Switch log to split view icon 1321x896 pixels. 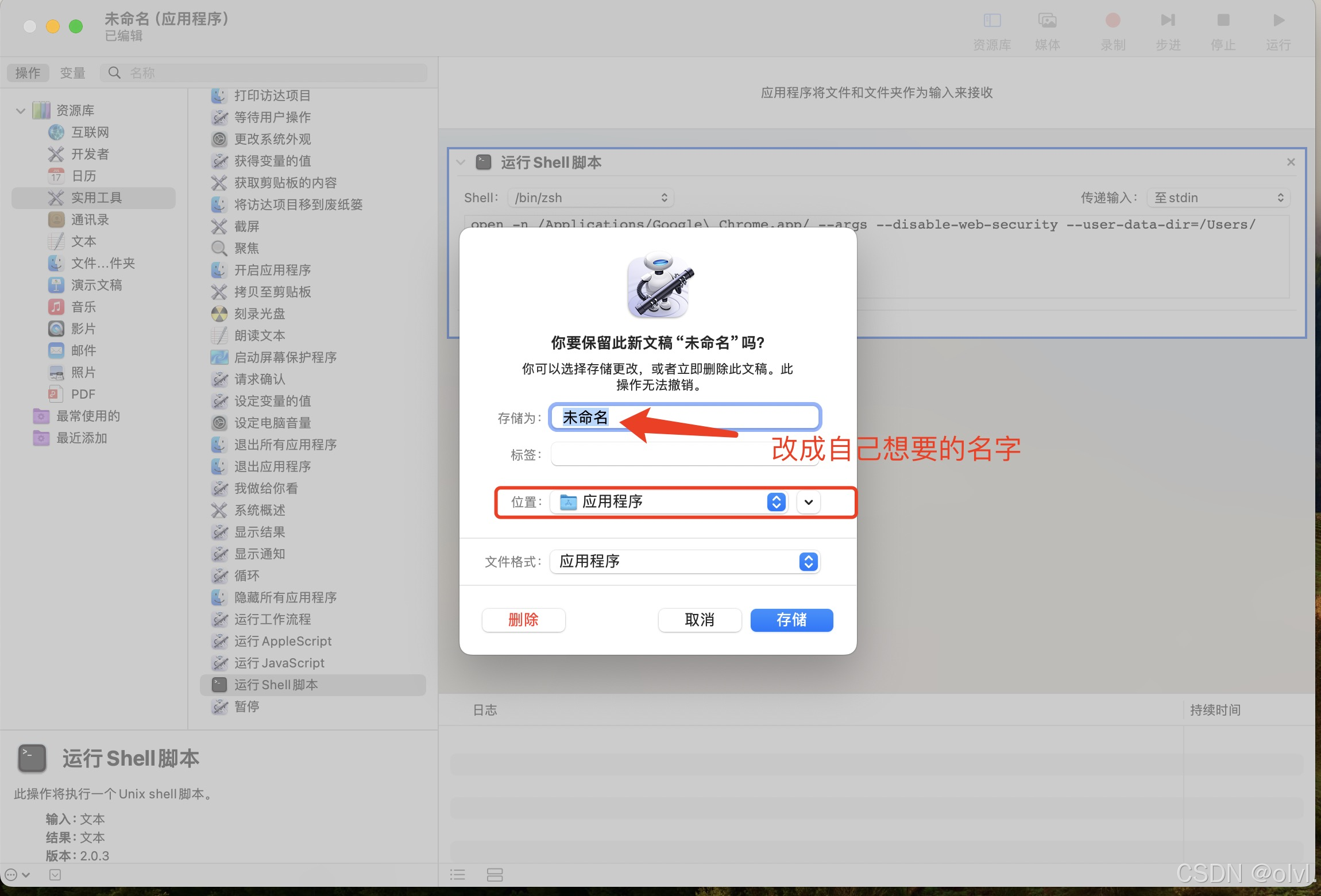(495, 875)
